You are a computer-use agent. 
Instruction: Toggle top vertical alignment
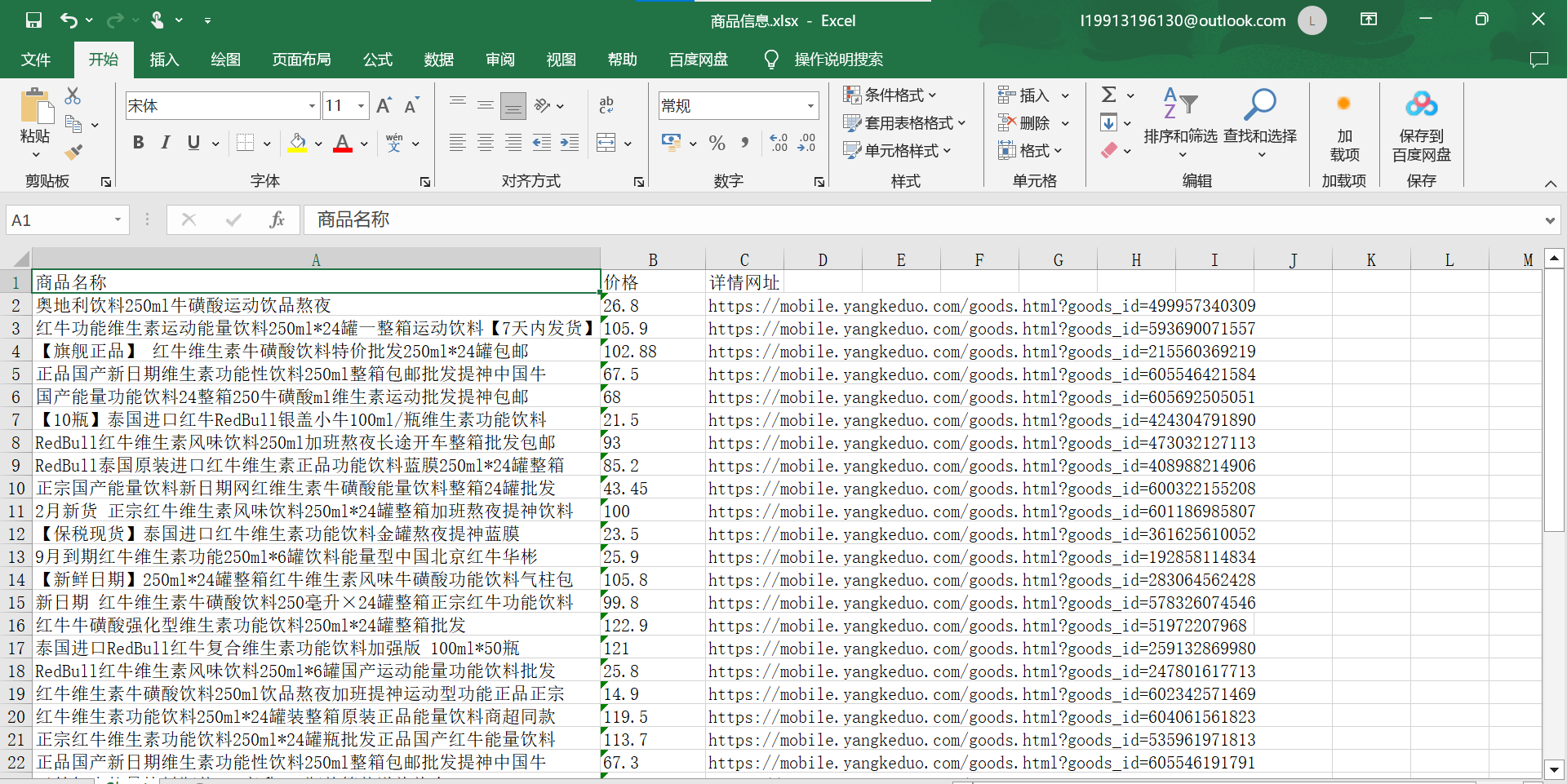(458, 104)
